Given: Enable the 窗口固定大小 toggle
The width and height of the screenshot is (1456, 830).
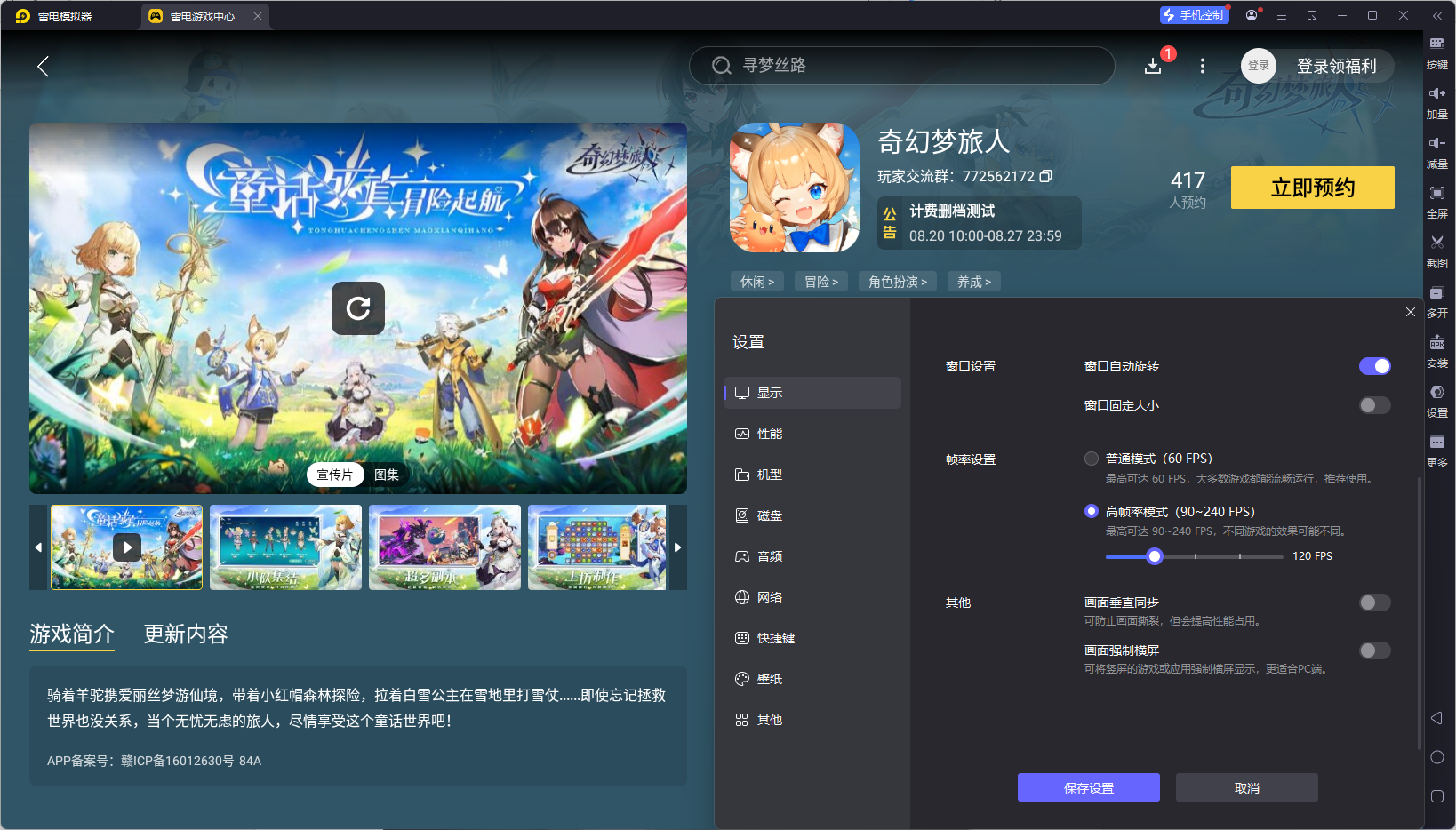Looking at the screenshot, I should [x=1374, y=405].
